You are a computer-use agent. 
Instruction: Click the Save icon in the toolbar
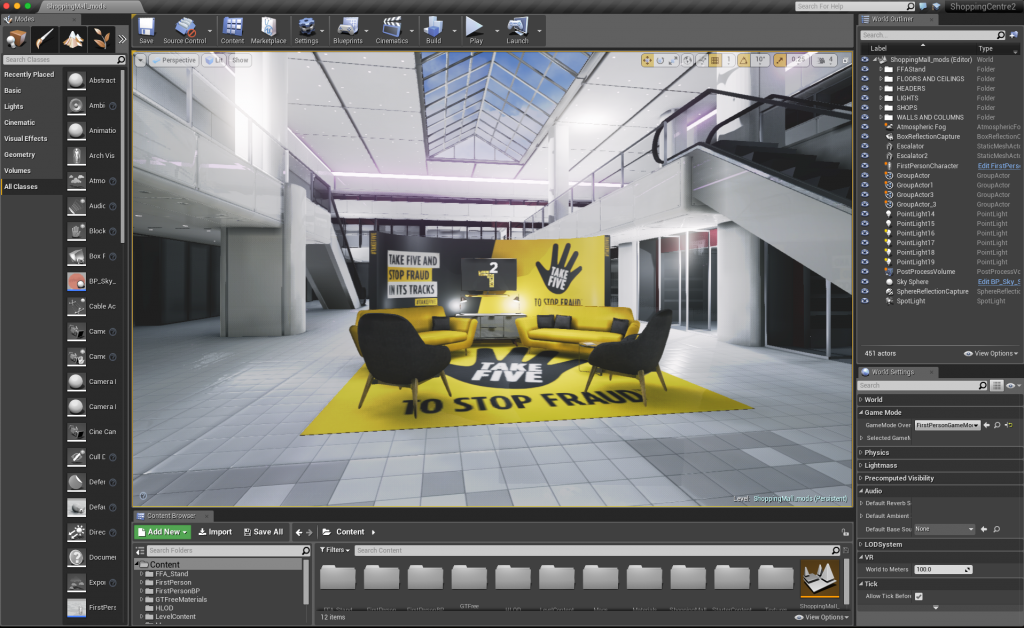click(x=146, y=27)
